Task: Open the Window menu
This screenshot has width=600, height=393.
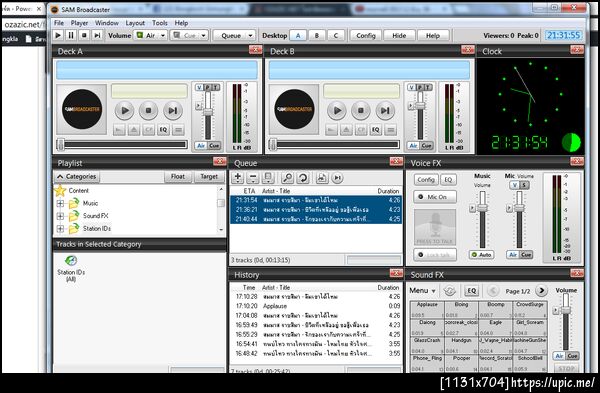Action: (107, 23)
